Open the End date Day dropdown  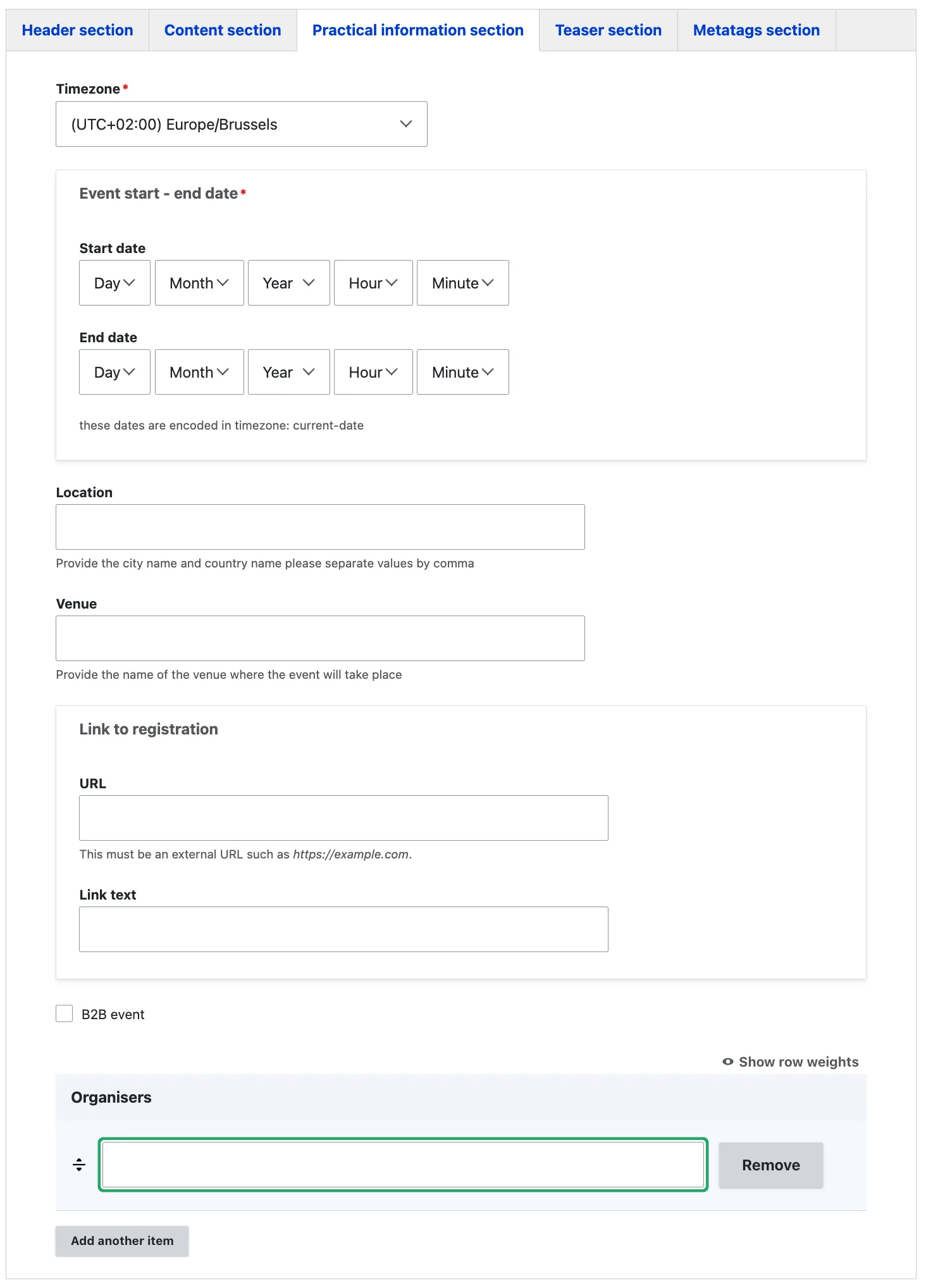click(114, 372)
